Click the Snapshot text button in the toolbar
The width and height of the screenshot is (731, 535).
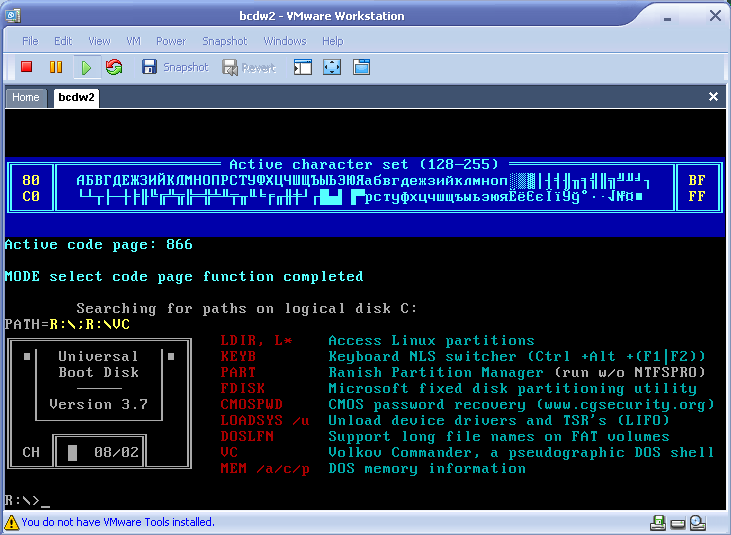(186, 68)
